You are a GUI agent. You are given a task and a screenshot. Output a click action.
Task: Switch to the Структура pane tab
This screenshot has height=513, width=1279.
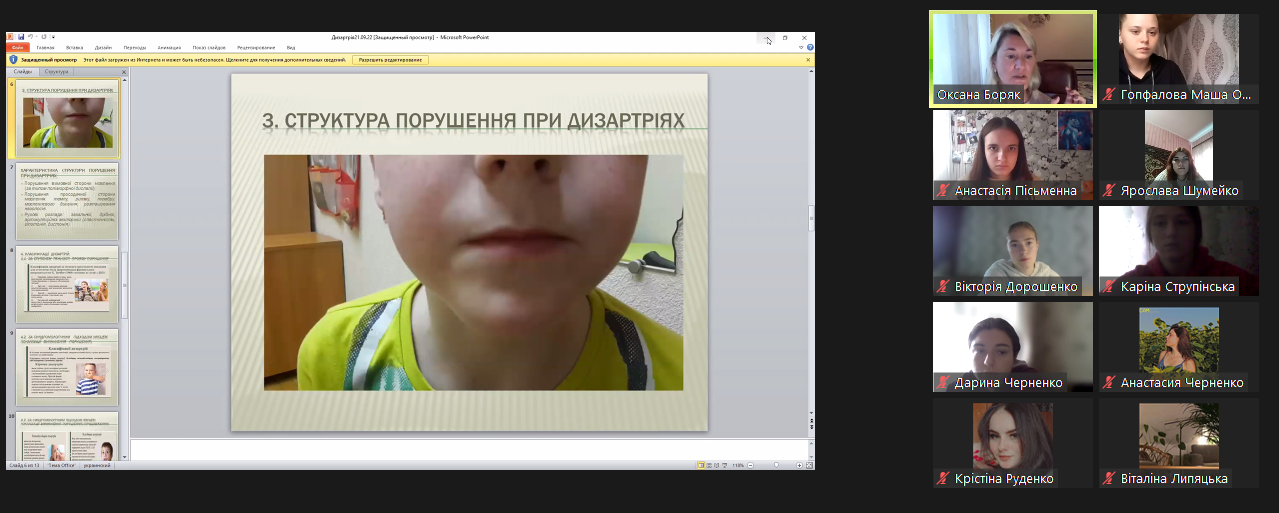(57, 72)
